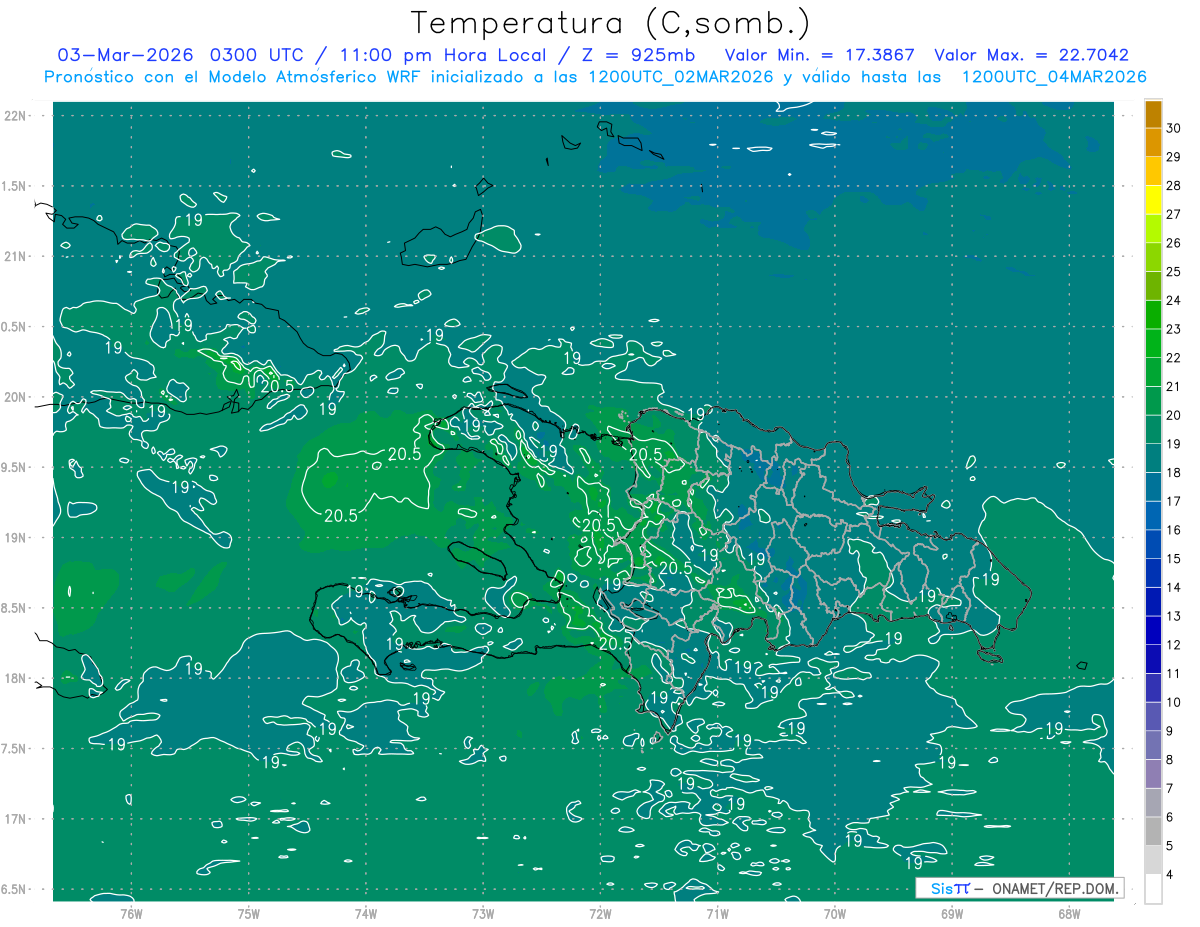Image resolution: width=1200 pixels, height=927 pixels.
Task: Click the legend swatch between 12 and 13
Action: (1154, 631)
